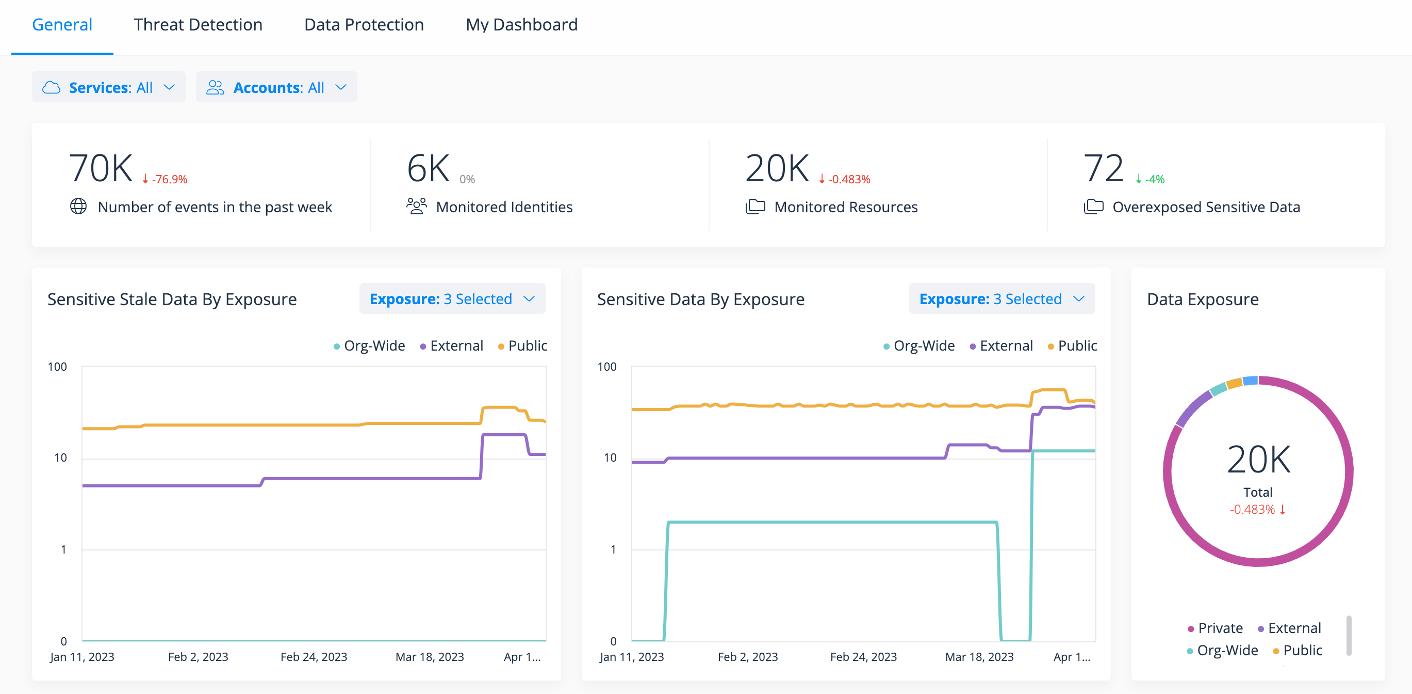Open the Data Protection tab
This screenshot has width=1412, height=694.
click(x=364, y=25)
